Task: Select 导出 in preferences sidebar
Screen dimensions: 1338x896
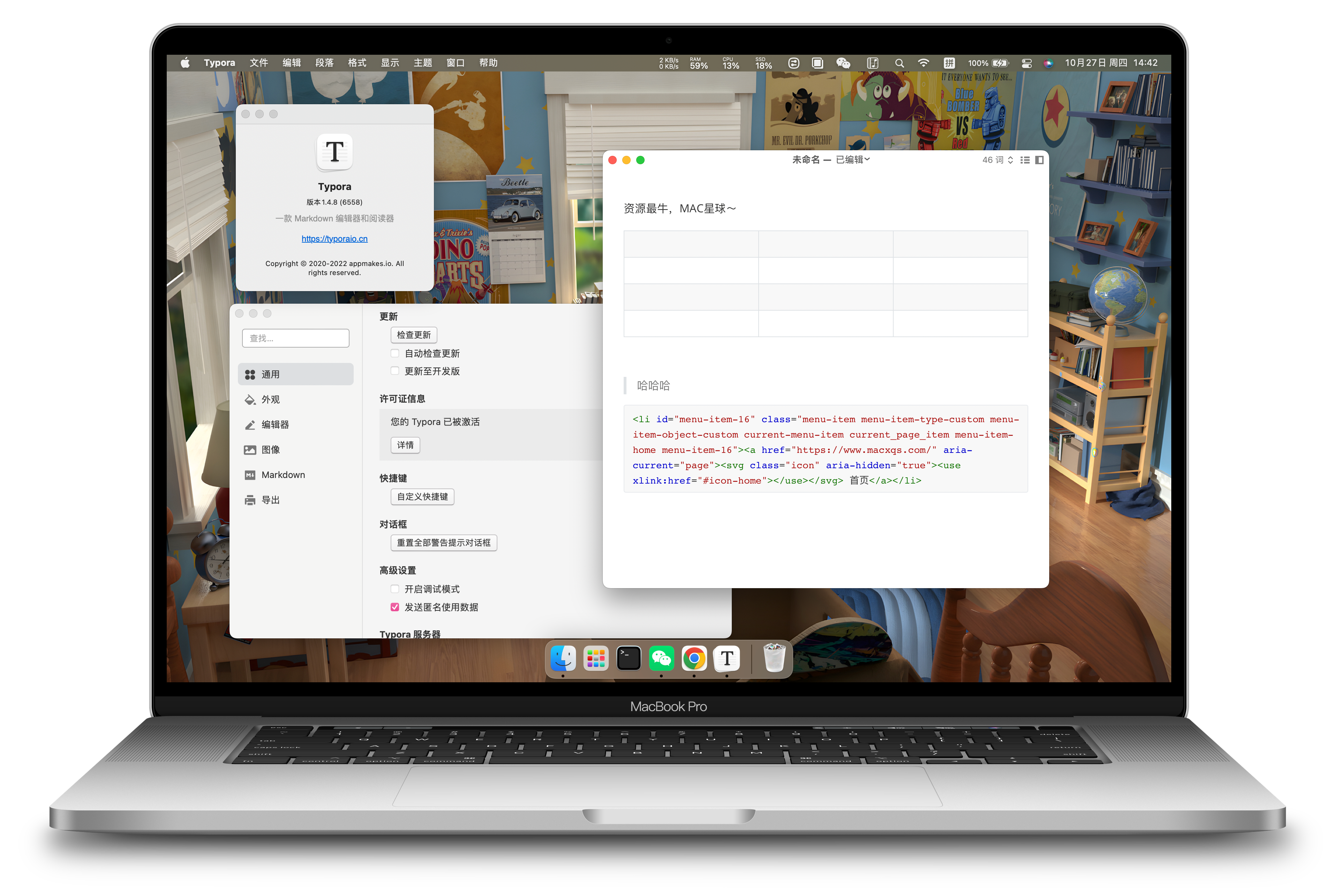Action: click(x=295, y=500)
